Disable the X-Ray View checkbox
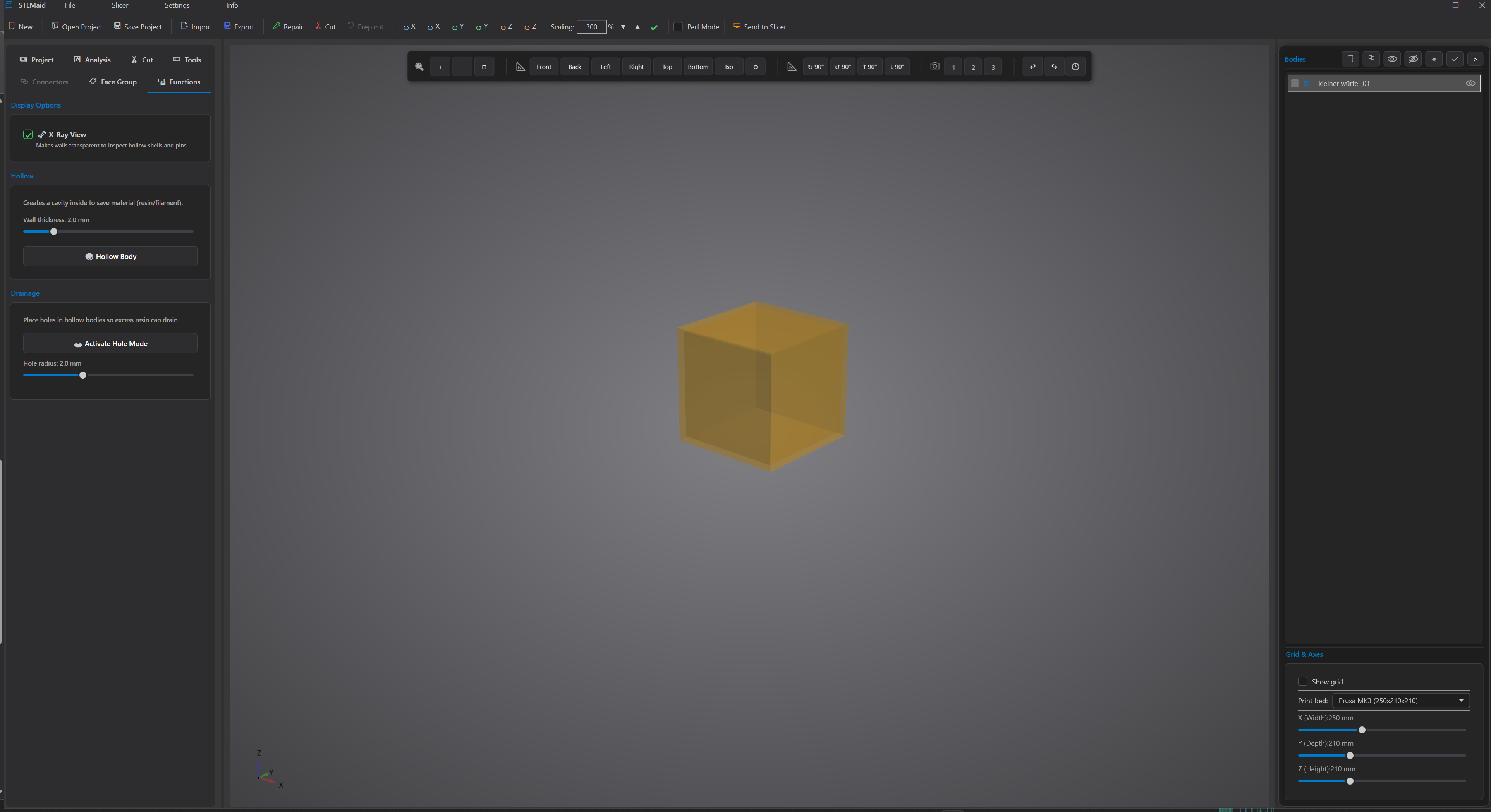 tap(28, 134)
